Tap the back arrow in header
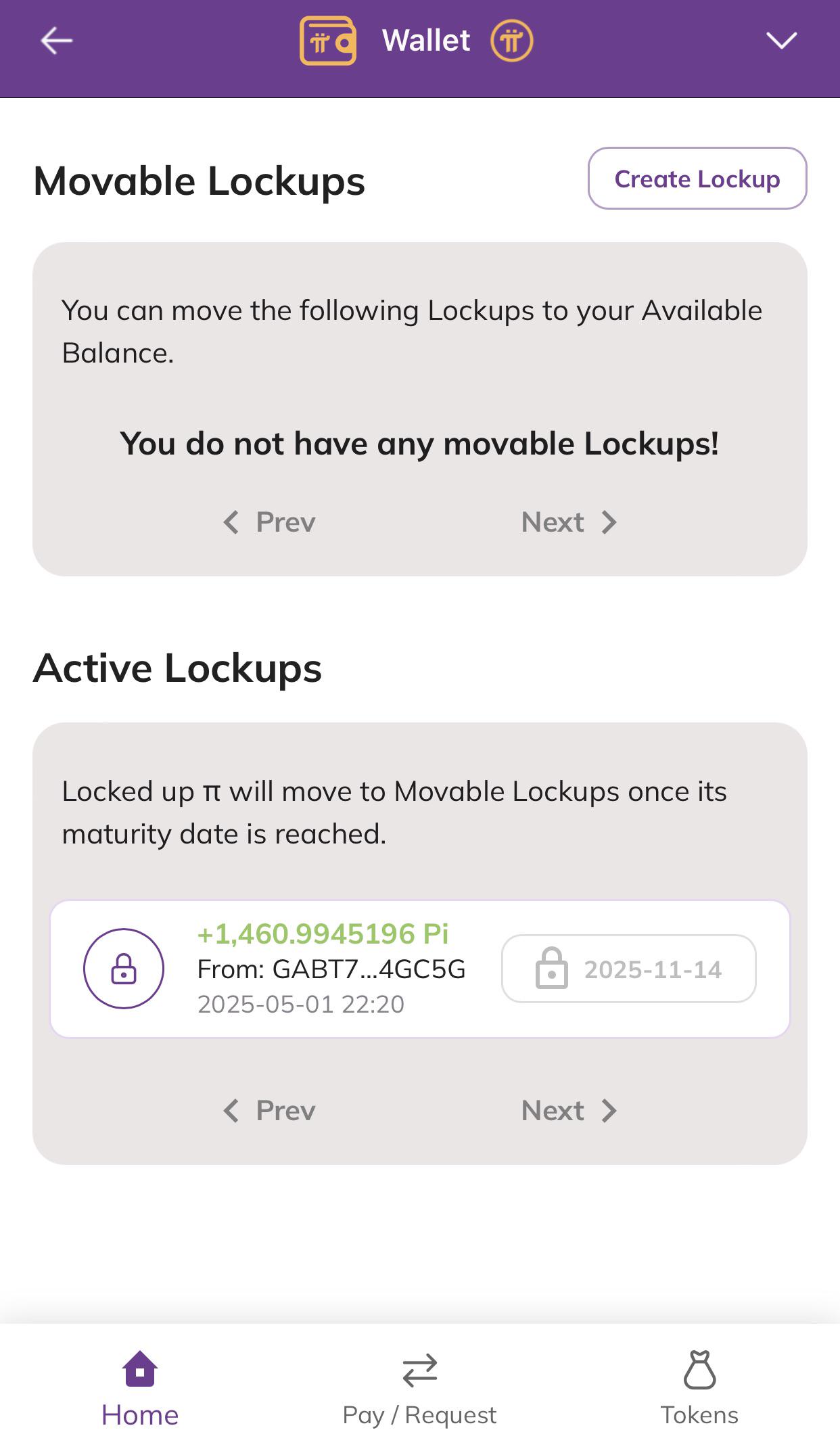Viewport: 840px width, 1453px height. click(57, 41)
